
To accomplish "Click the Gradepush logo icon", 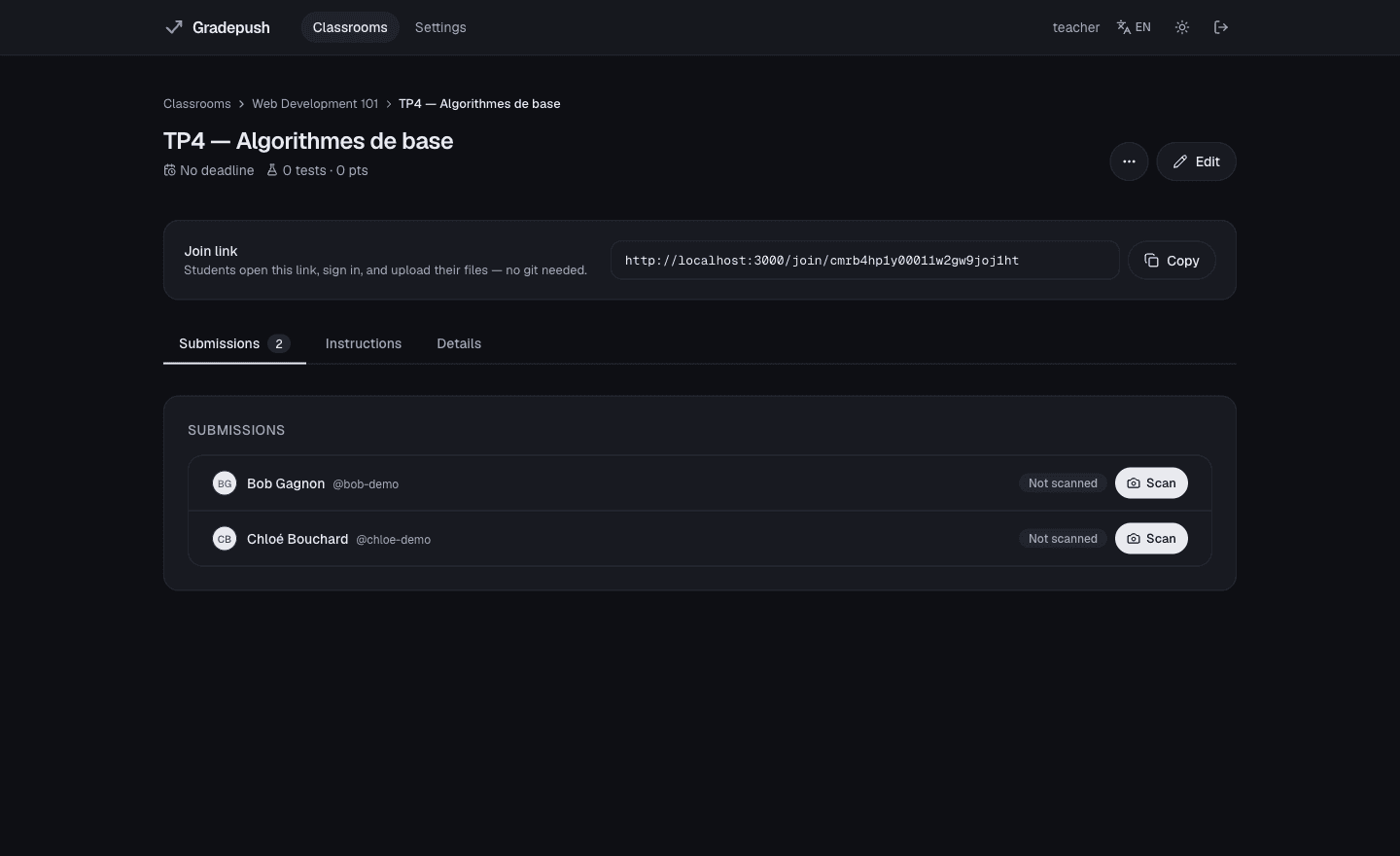I will (x=174, y=27).
